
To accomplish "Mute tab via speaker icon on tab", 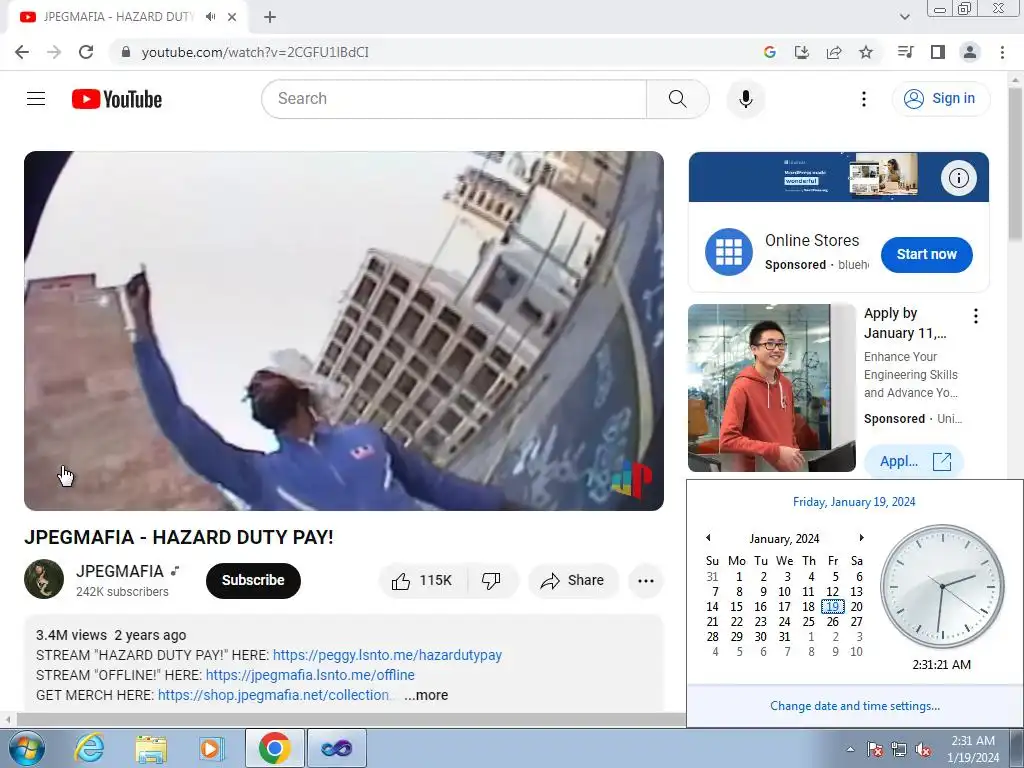I will 210,17.
